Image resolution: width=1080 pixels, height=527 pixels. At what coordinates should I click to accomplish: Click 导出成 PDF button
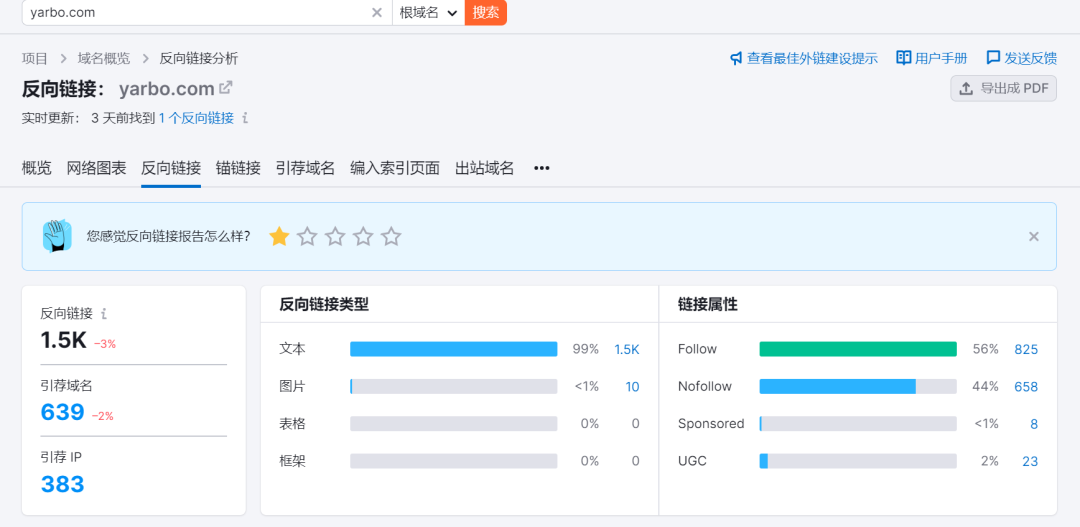coord(1004,88)
